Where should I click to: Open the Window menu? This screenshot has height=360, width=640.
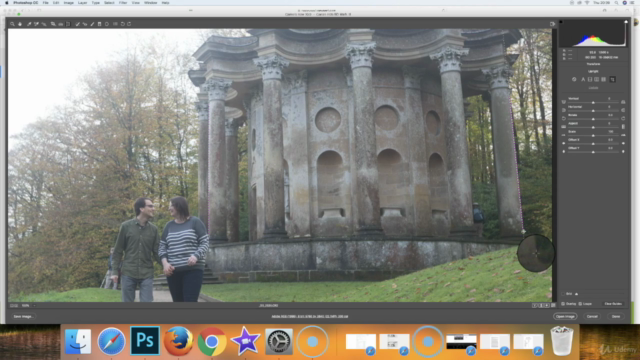[151, 3]
